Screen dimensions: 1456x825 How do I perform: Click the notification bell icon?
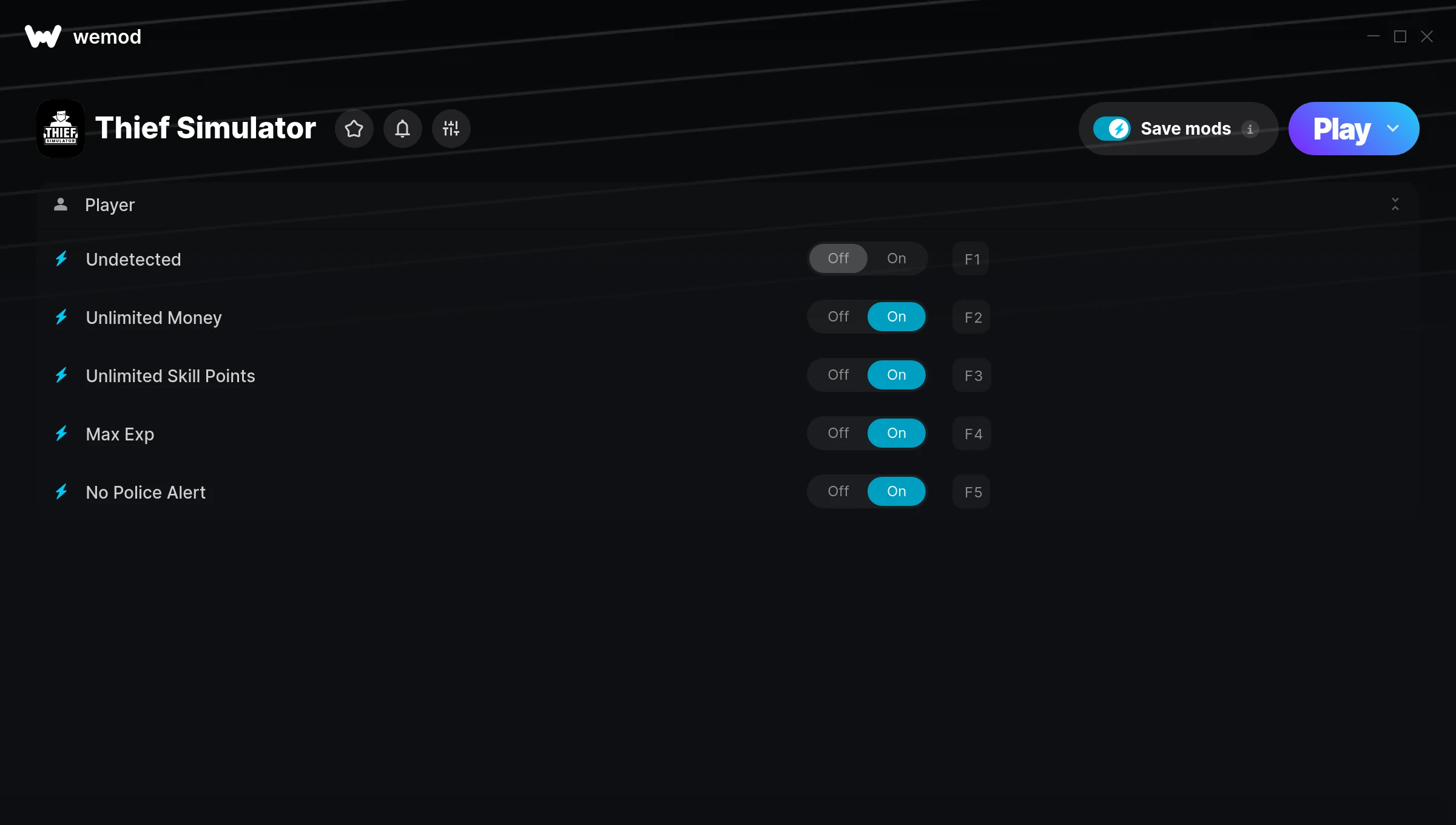click(x=402, y=128)
